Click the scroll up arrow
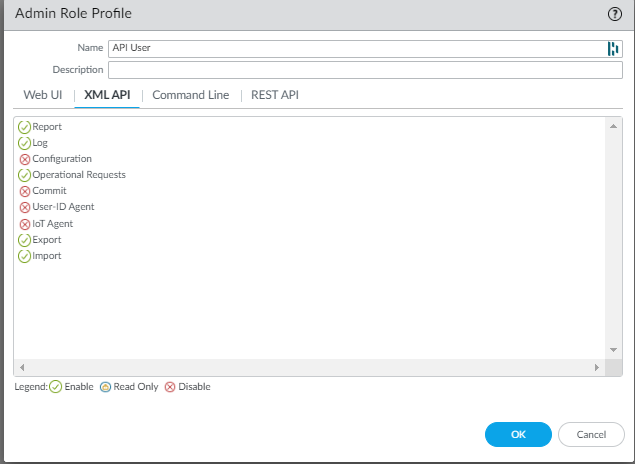The image size is (635, 464). point(613,126)
